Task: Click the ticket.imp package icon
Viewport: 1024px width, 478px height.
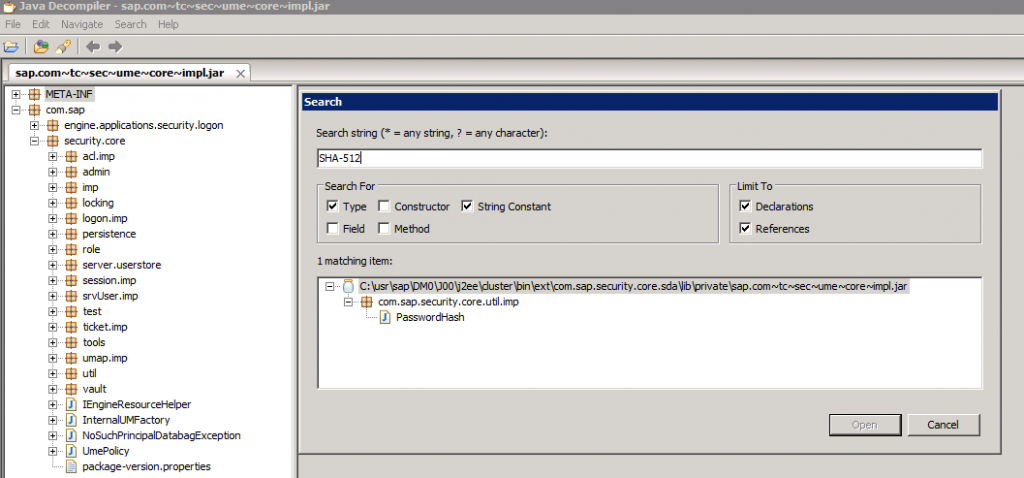Action: 72,327
